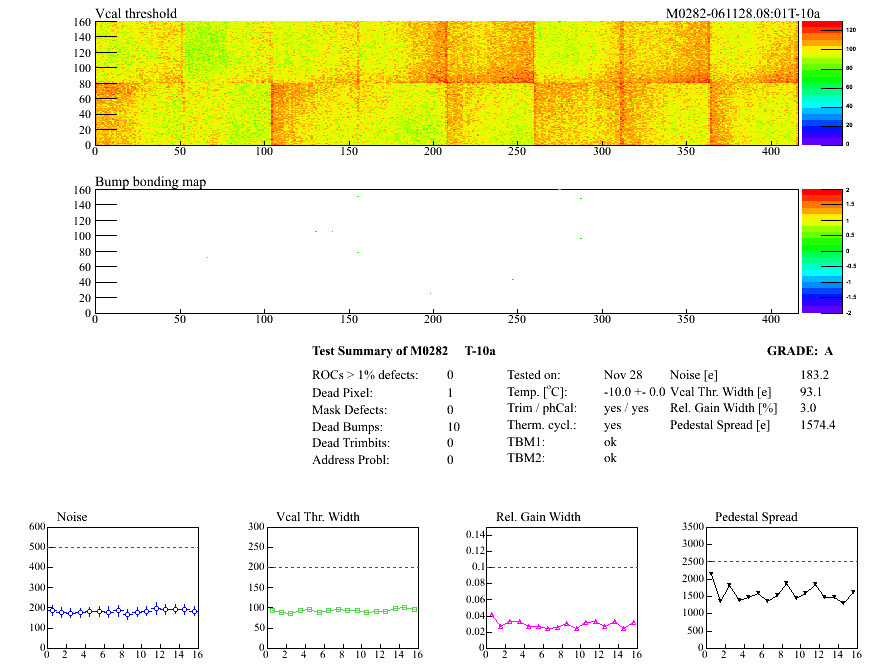Click the Pedestal Spread [e] value 1574.4
This screenshot has width=896, height=672.
(x=818, y=425)
